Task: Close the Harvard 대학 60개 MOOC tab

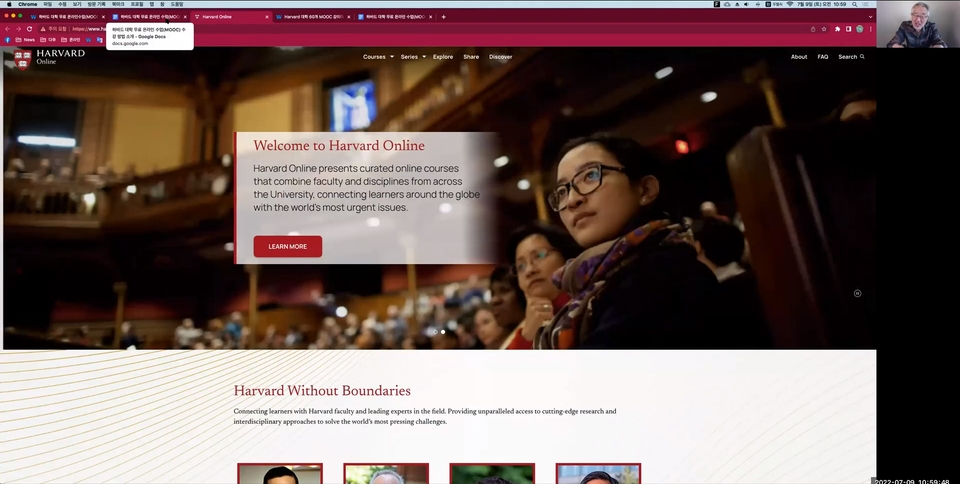Action: [x=349, y=17]
